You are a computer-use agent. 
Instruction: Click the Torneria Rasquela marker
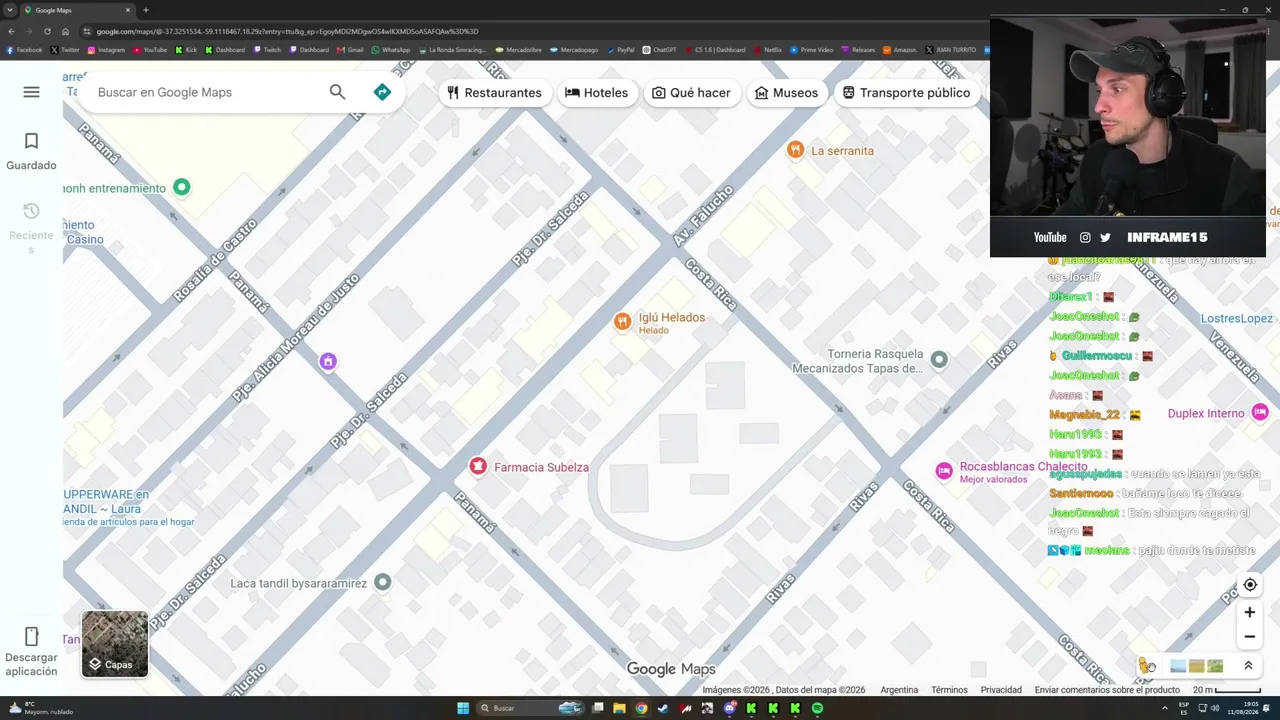pos(938,359)
